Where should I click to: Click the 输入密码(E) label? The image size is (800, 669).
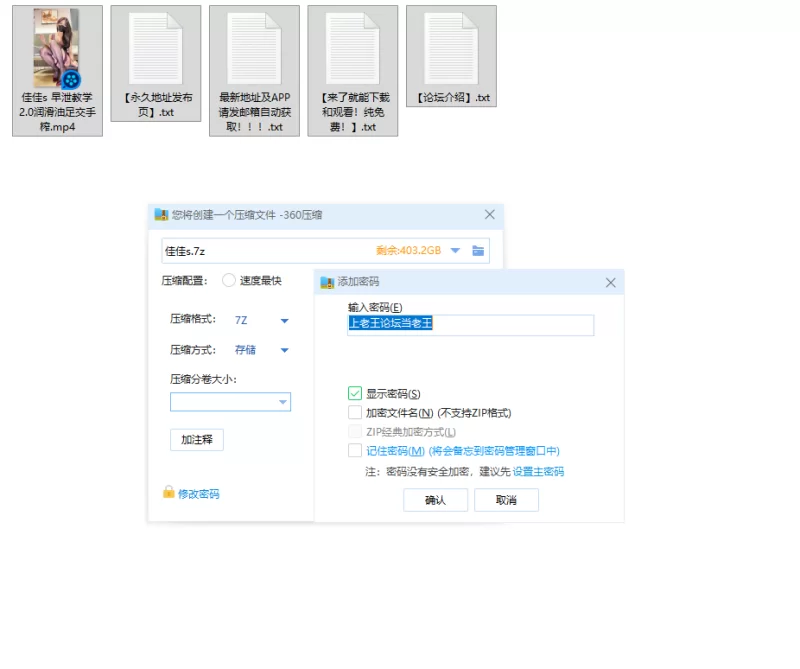[x=375, y=307]
